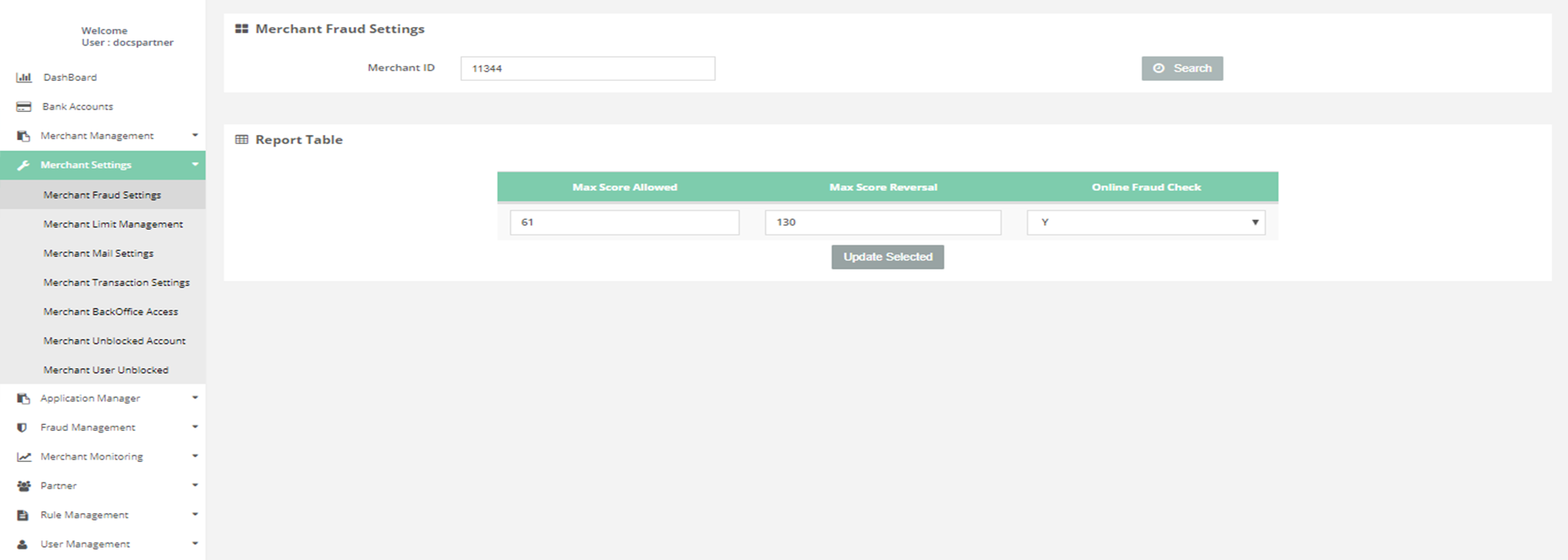
Task: Open Merchant Limit Management page
Action: click(x=113, y=224)
